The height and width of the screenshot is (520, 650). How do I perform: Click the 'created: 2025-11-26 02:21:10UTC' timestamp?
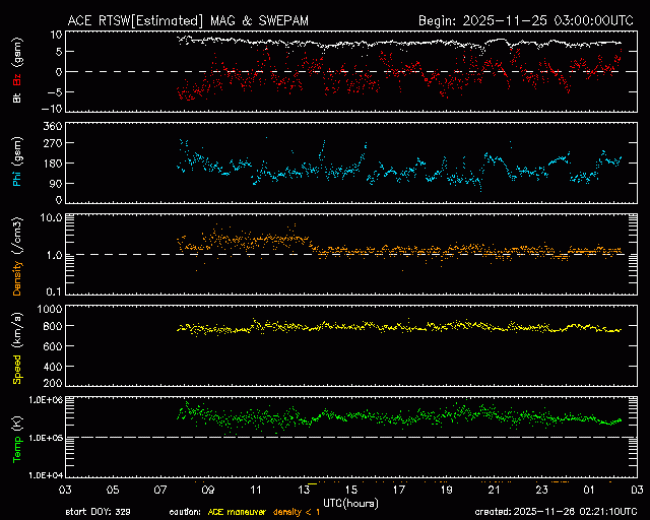click(x=556, y=512)
